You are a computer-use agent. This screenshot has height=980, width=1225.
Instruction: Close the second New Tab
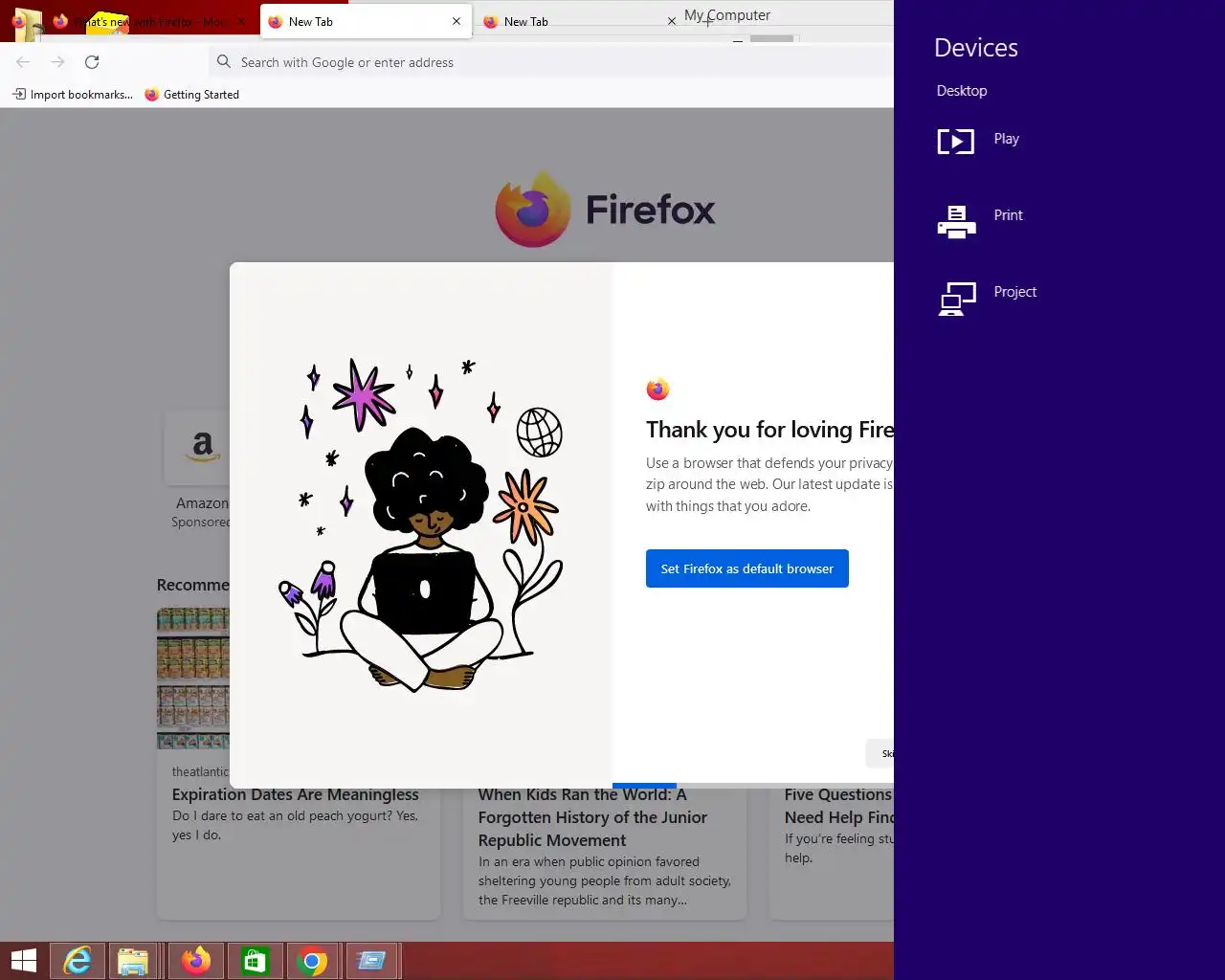(x=671, y=21)
